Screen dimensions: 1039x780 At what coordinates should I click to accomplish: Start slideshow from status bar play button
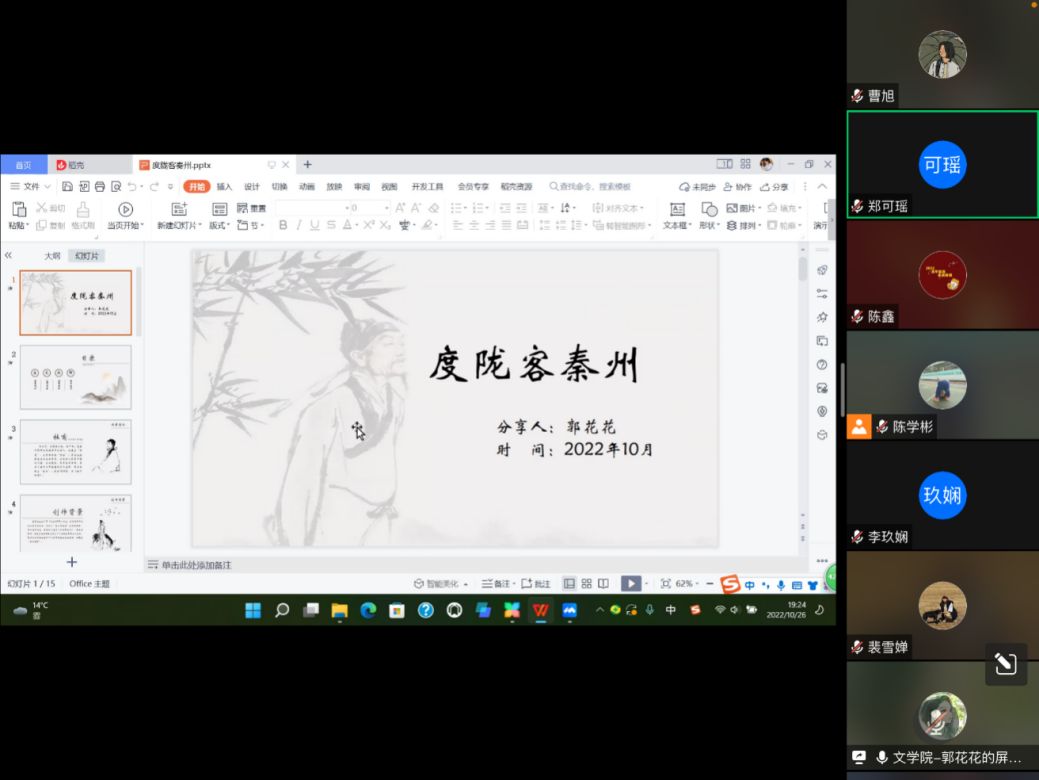(x=630, y=583)
